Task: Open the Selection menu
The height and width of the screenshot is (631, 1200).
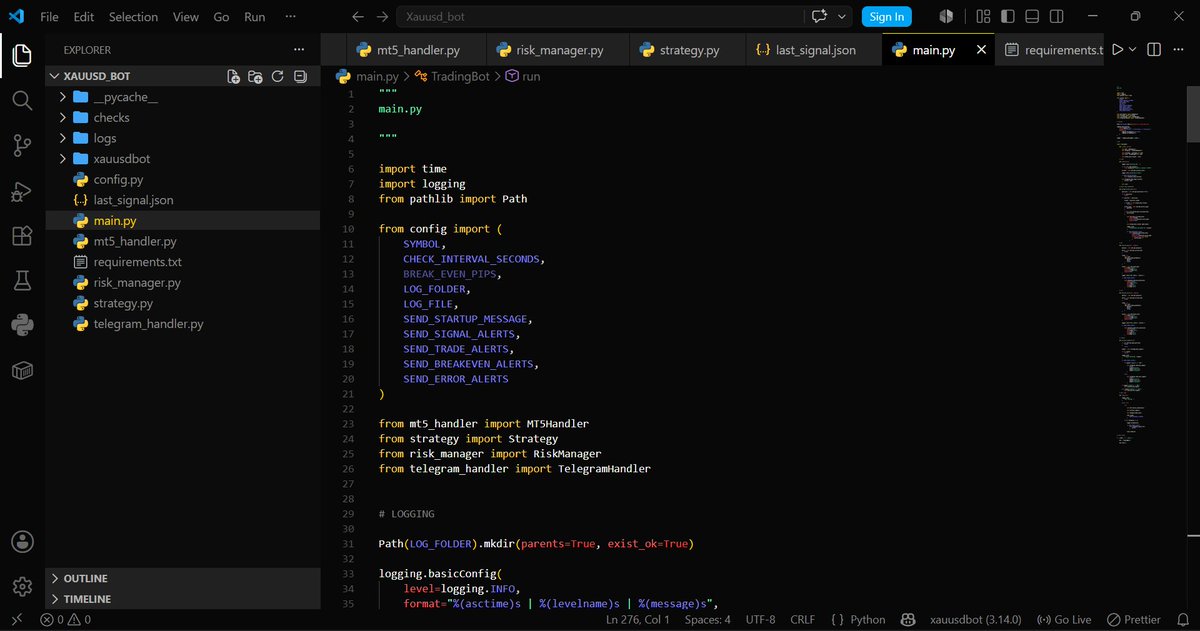Action: (133, 17)
